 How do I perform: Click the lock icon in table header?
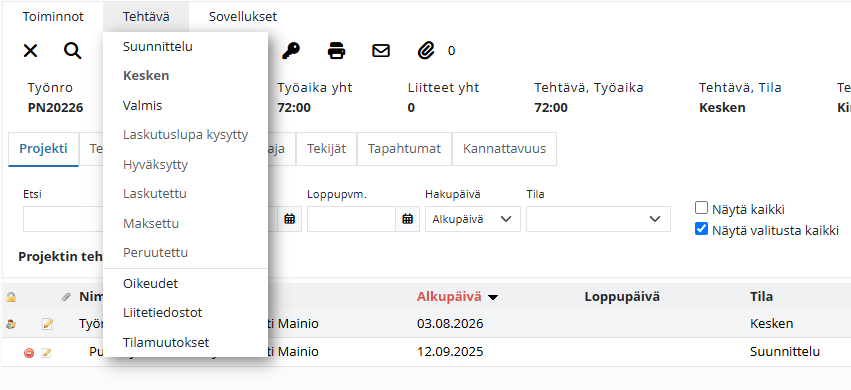(10, 297)
